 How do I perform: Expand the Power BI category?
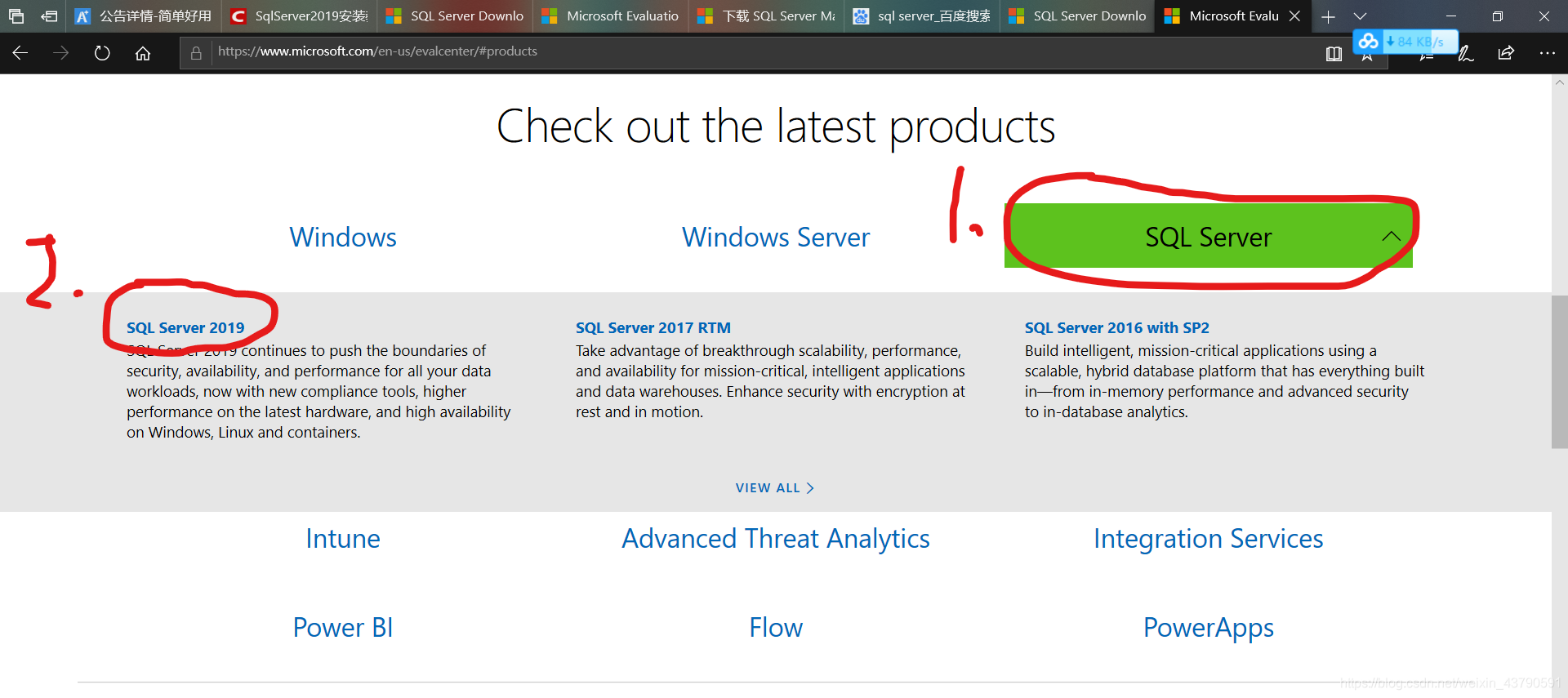pyautogui.click(x=343, y=628)
